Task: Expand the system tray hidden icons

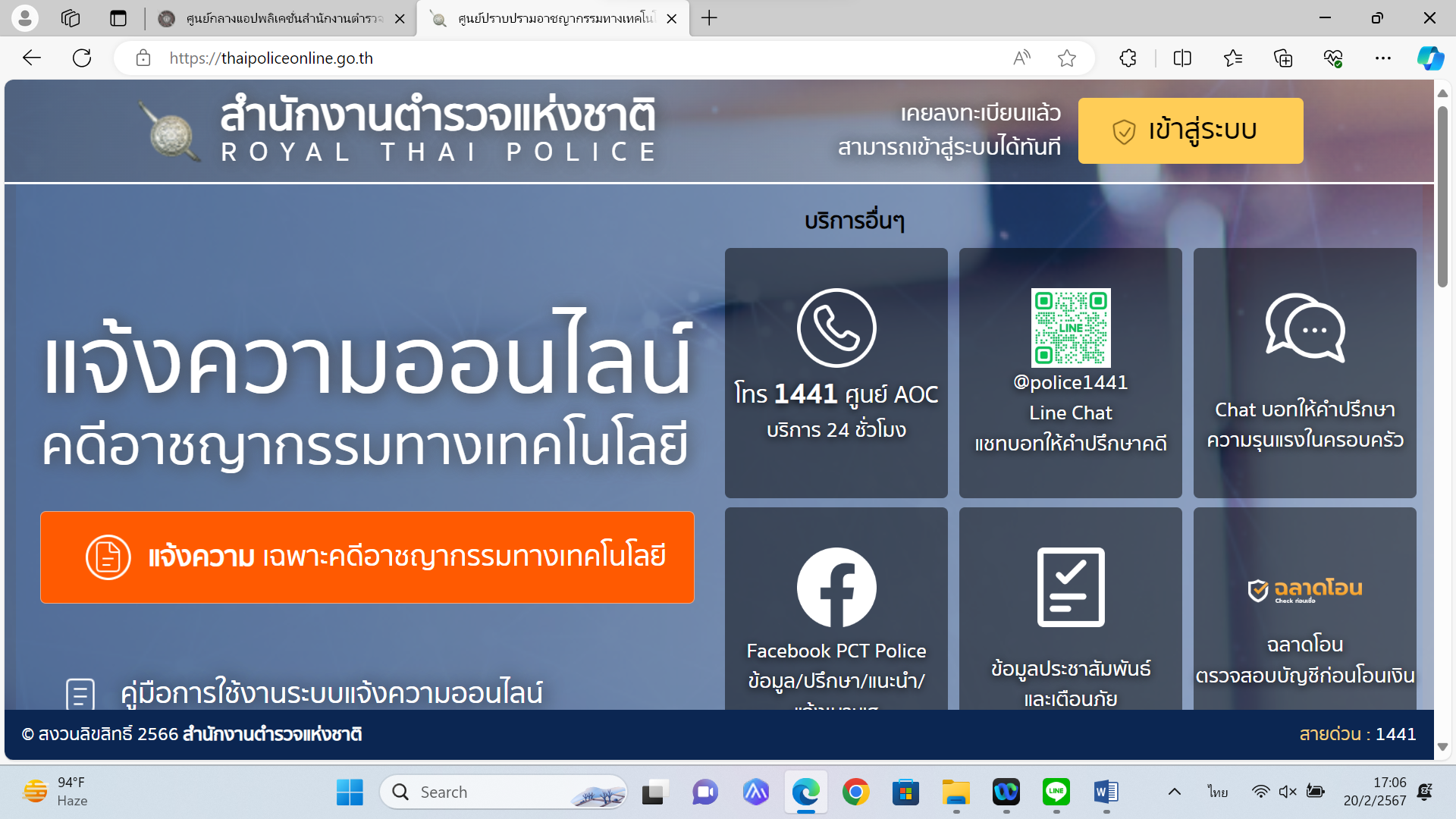Action: 1174,792
